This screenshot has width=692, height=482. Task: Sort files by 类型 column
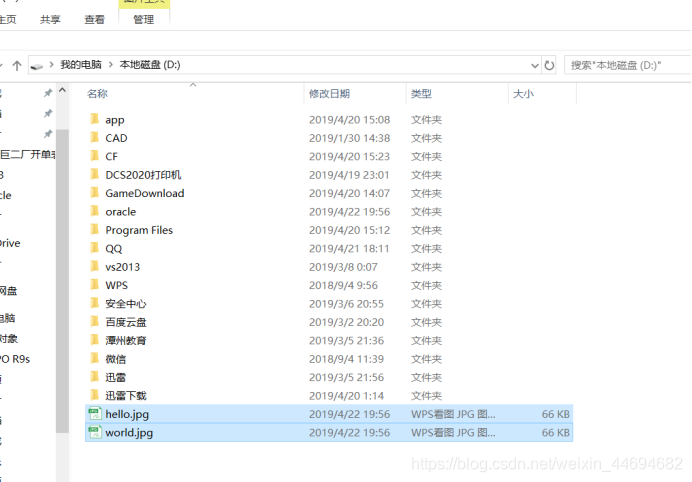pos(421,94)
